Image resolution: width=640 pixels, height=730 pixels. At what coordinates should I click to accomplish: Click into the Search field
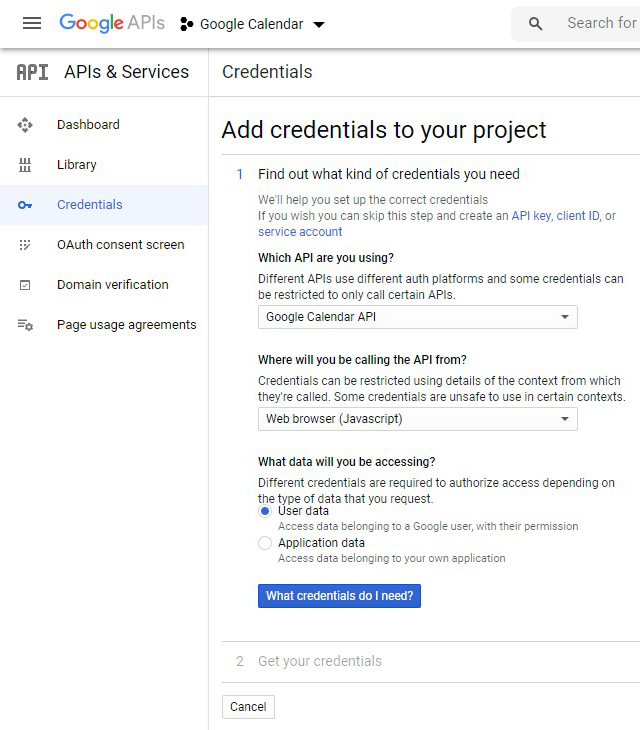600,23
